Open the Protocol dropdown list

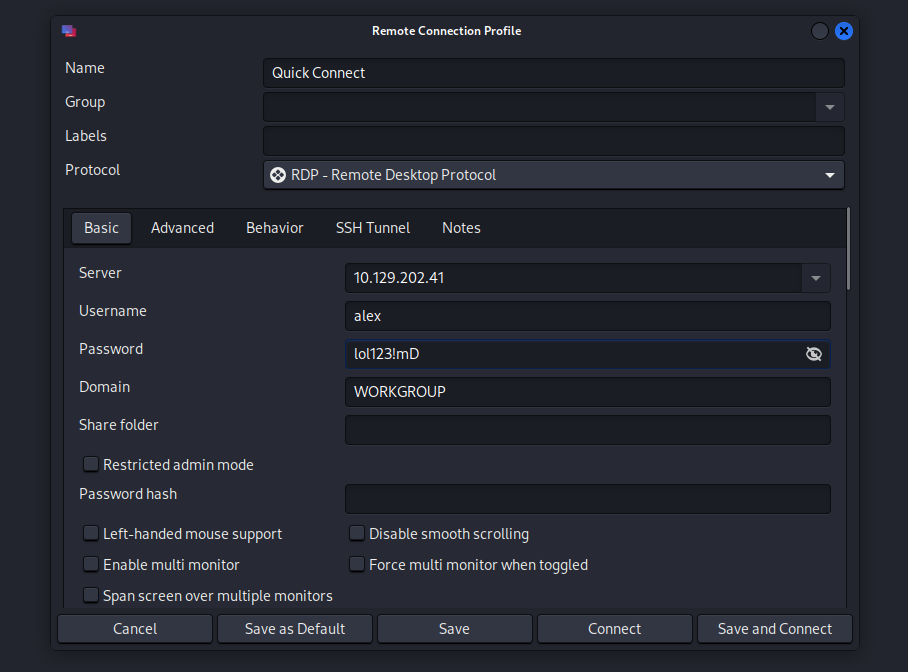(x=829, y=175)
